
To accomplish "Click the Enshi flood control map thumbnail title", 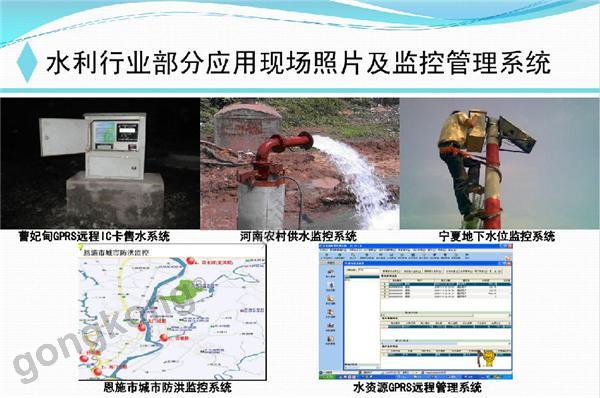I will (x=117, y=253).
